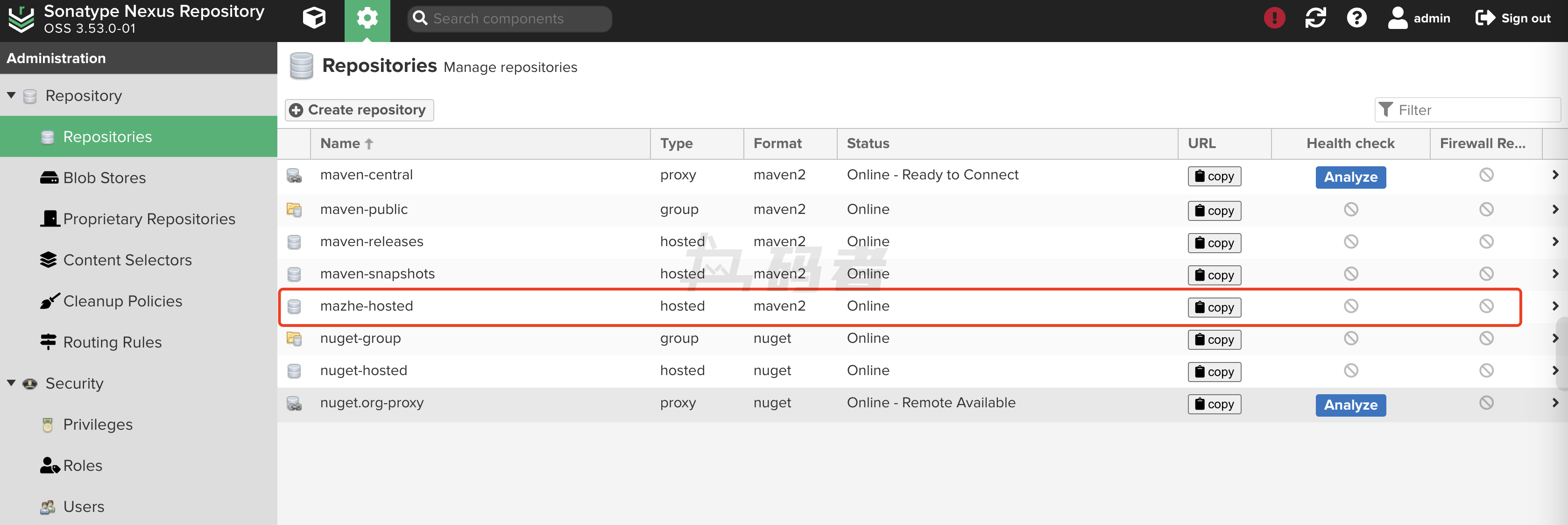Click the Browse cube icon in header

pos(314,18)
